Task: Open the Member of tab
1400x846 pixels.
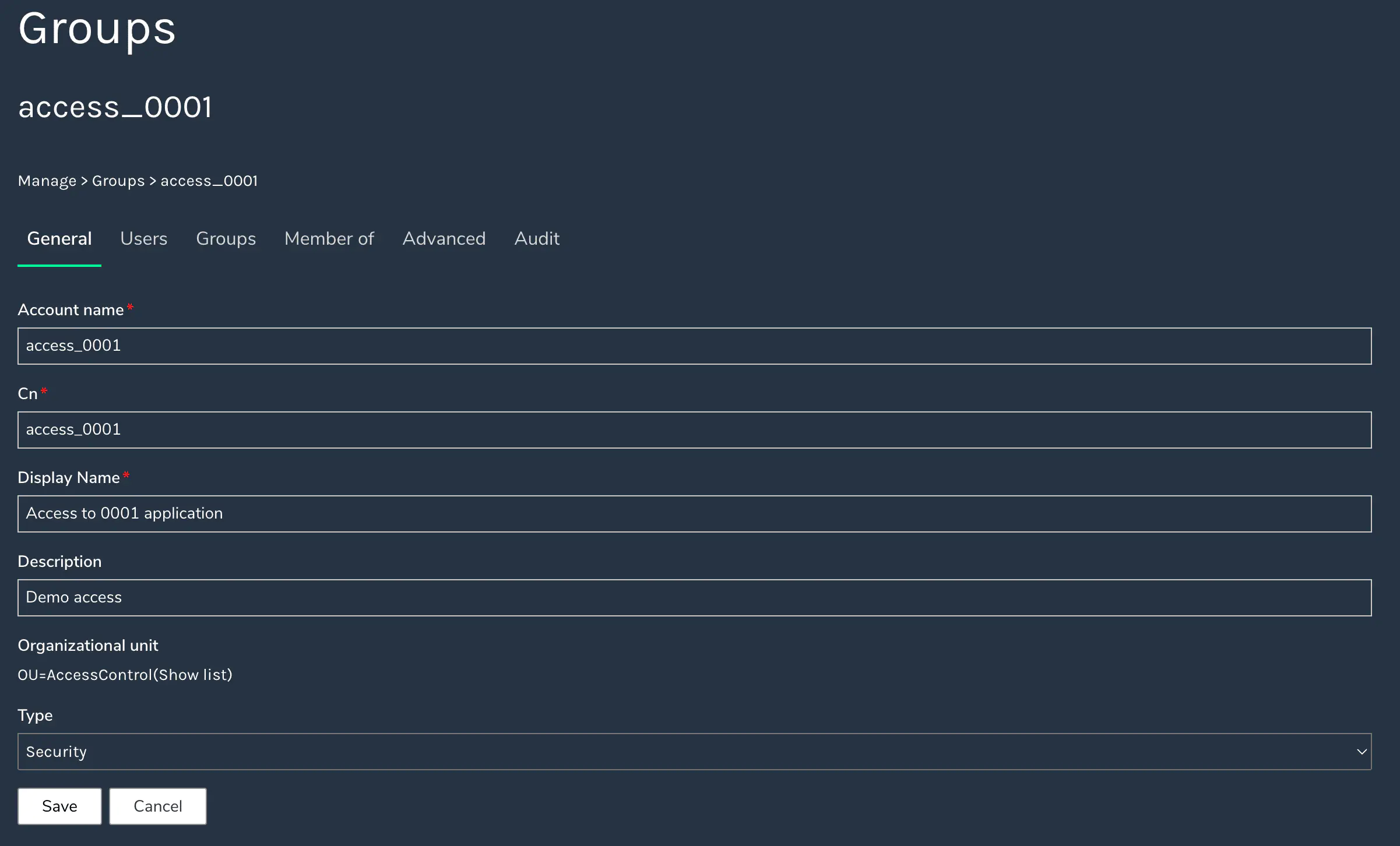Action: point(329,238)
